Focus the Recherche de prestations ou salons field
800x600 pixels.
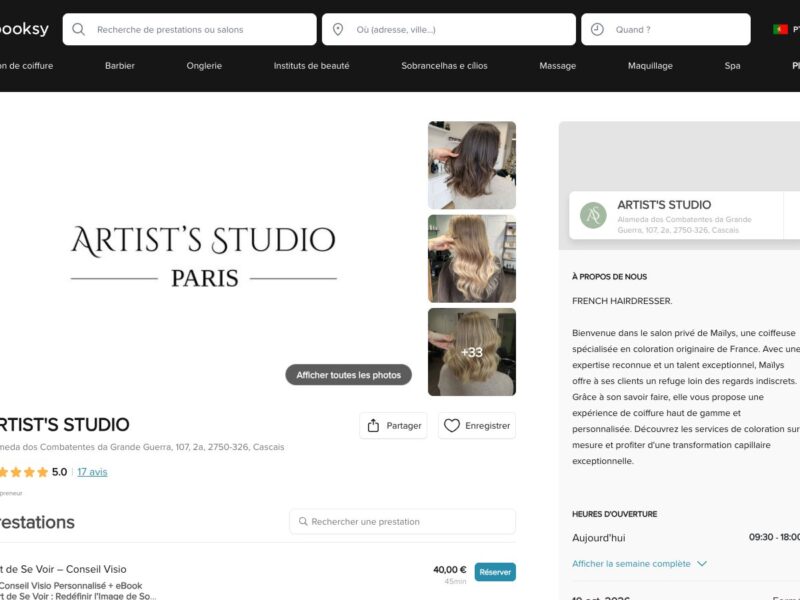click(189, 30)
